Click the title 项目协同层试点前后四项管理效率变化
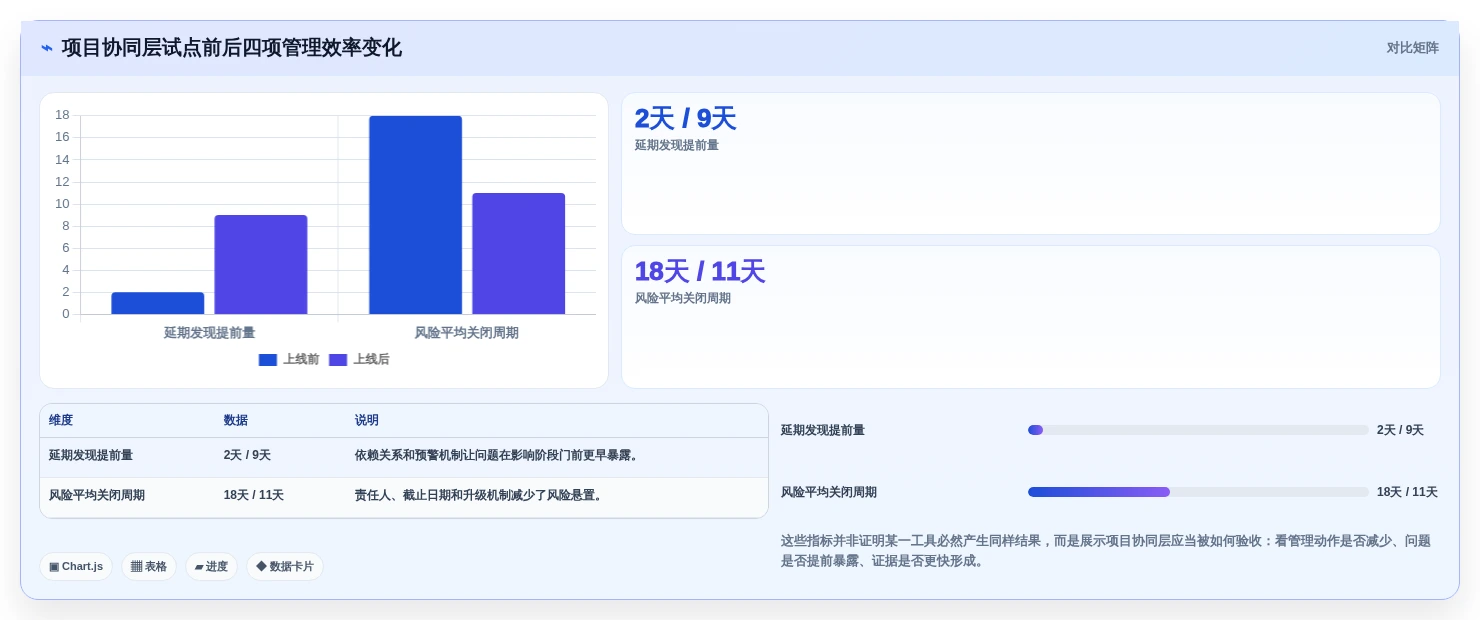The width and height of the screenshot is (1480, 620). tap(231, 48)
